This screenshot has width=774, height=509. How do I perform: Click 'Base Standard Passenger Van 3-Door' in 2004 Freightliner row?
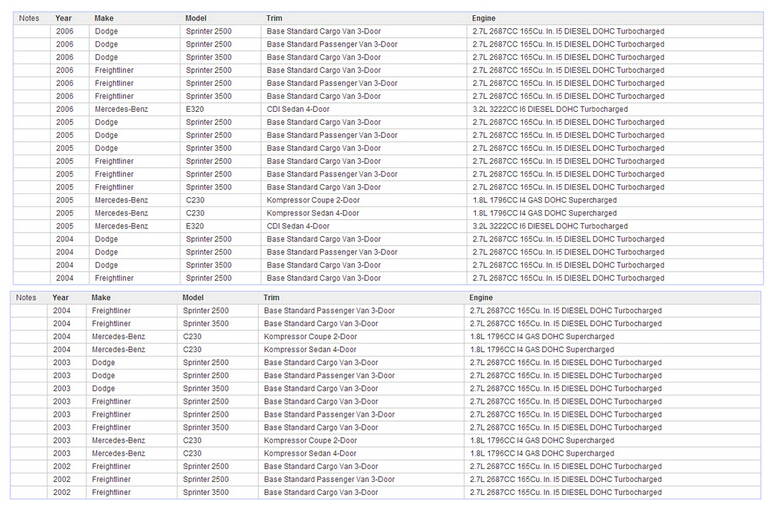point(329,311)
